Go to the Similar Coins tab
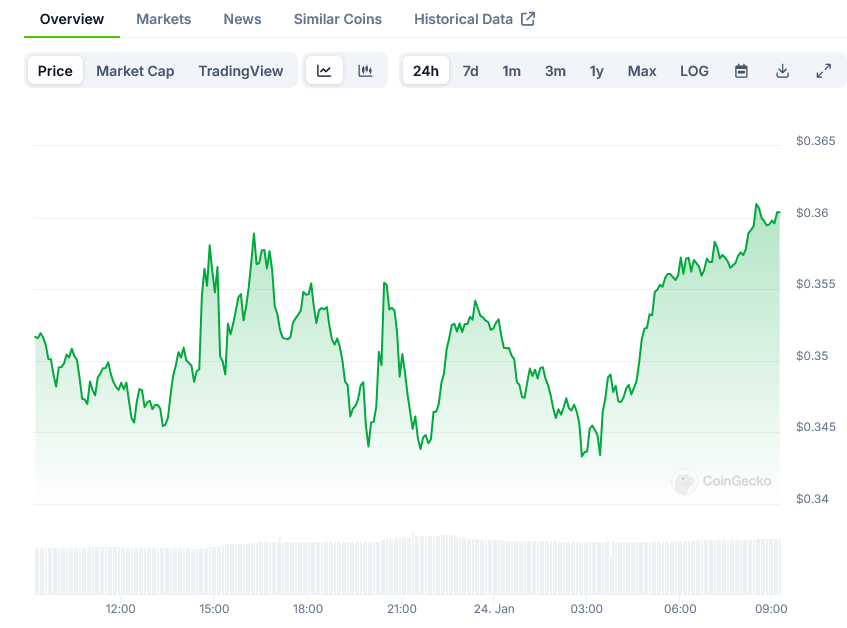The image size is (847, 628). pos(337,19)
